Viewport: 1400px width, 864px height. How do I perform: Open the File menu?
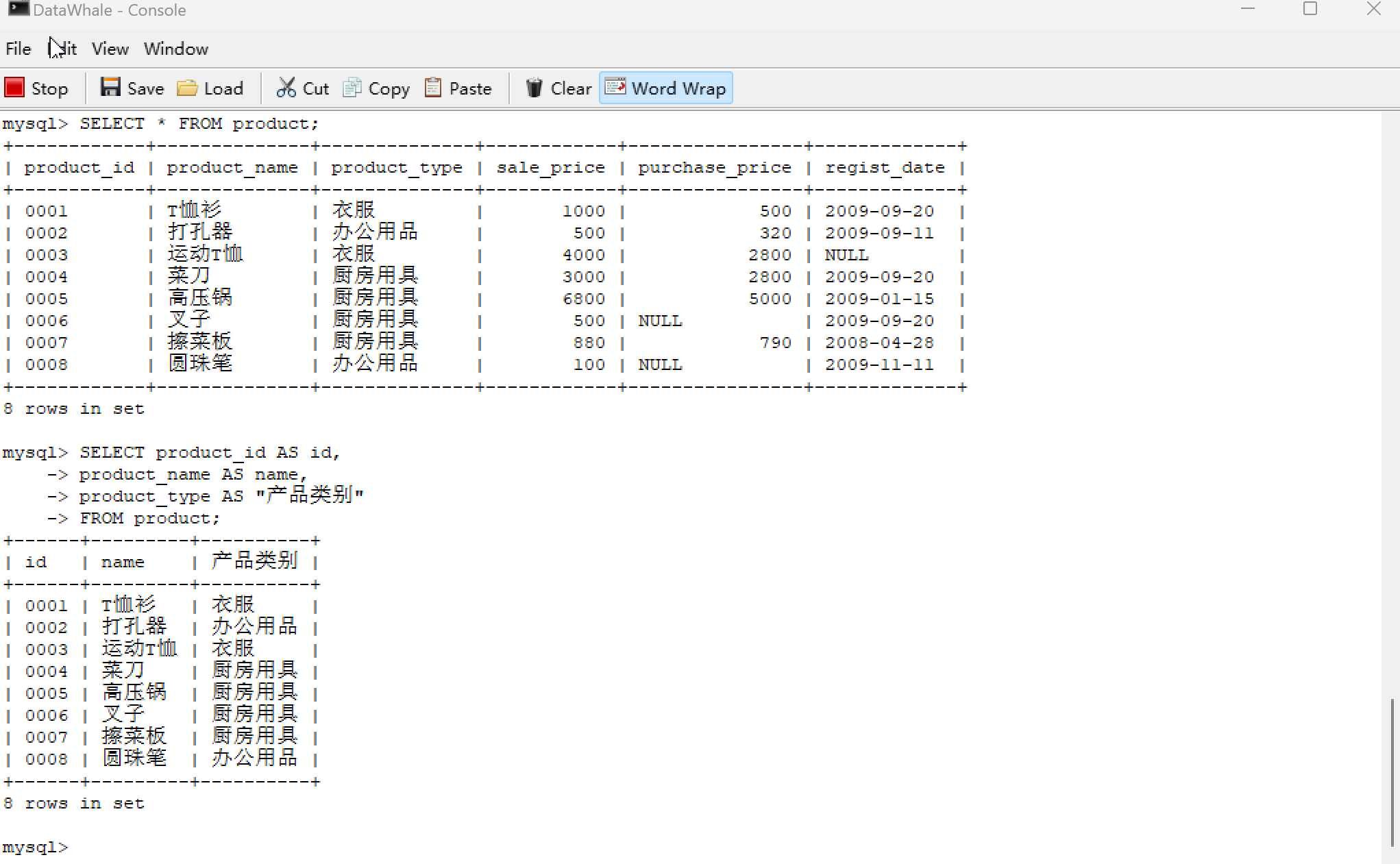[19, 49]
